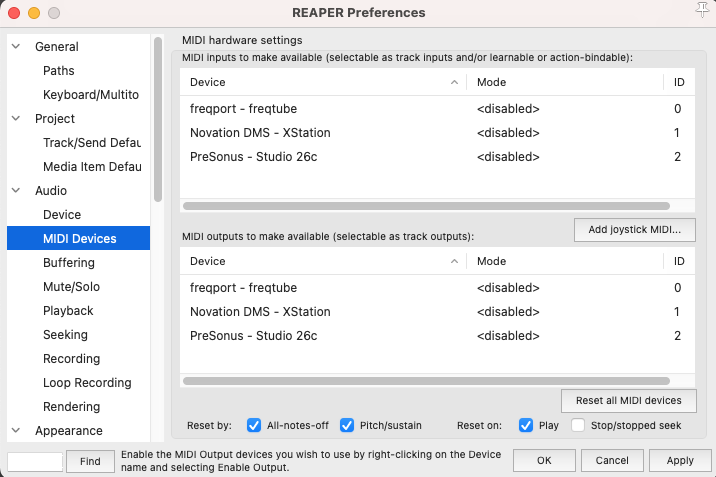Open Rendering preferences
The height and width of the screenshot is (477, 716).
click(x=71, y=407)
